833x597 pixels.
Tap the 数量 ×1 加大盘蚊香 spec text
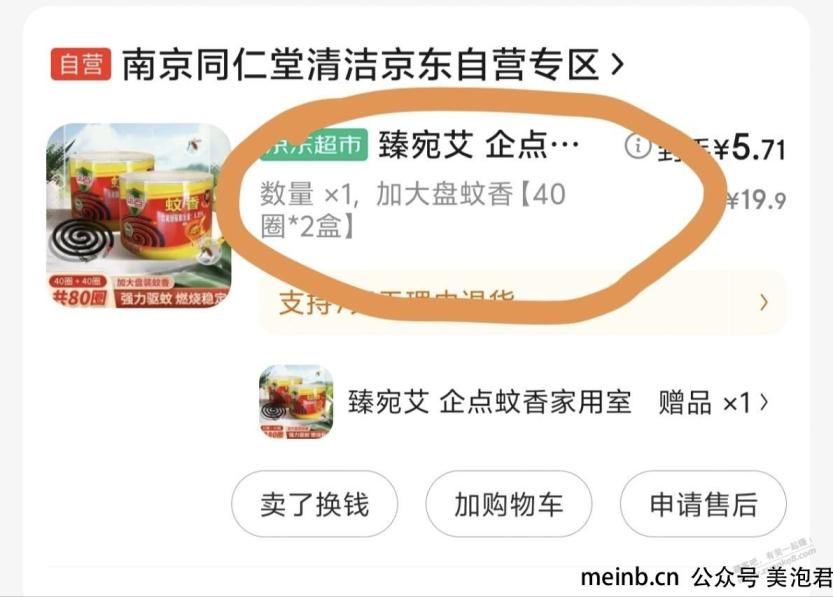(x=413, y=210)
